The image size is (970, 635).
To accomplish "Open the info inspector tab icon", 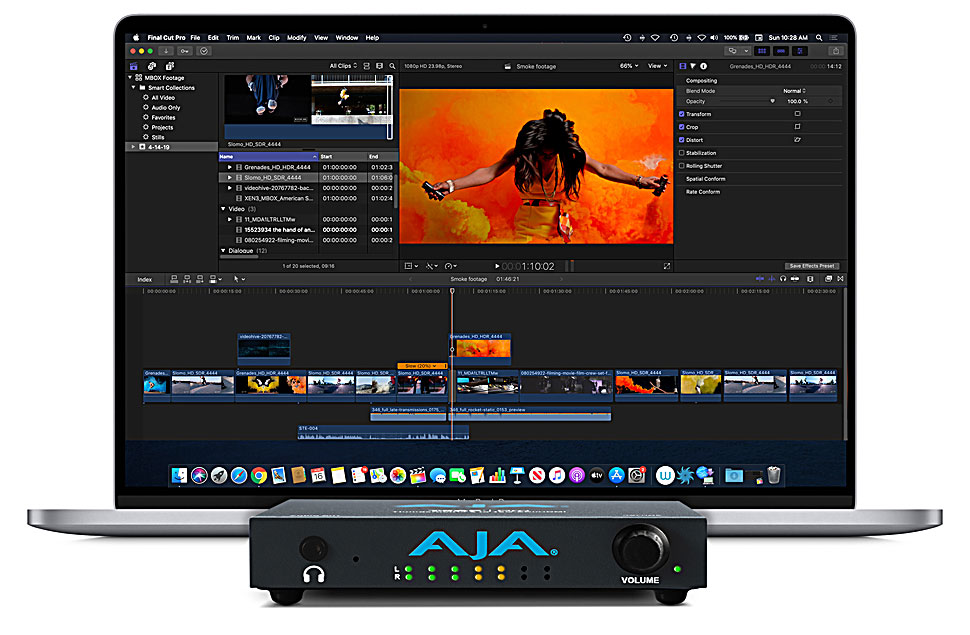I will (703, 66).
